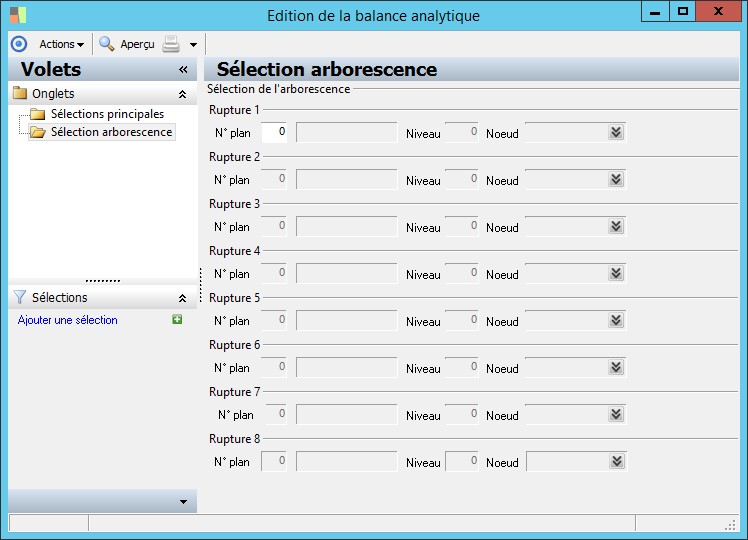The image size is (748, 540).
Task: Click the dotted horizontal splitter above Sélections
Action: [103, 281]
